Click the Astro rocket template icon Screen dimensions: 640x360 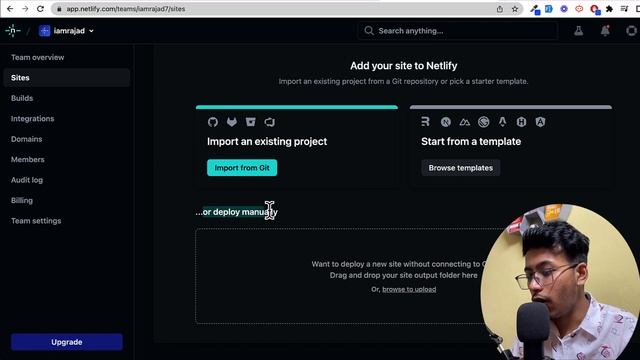pyautogui.click(x=502, y=122)
